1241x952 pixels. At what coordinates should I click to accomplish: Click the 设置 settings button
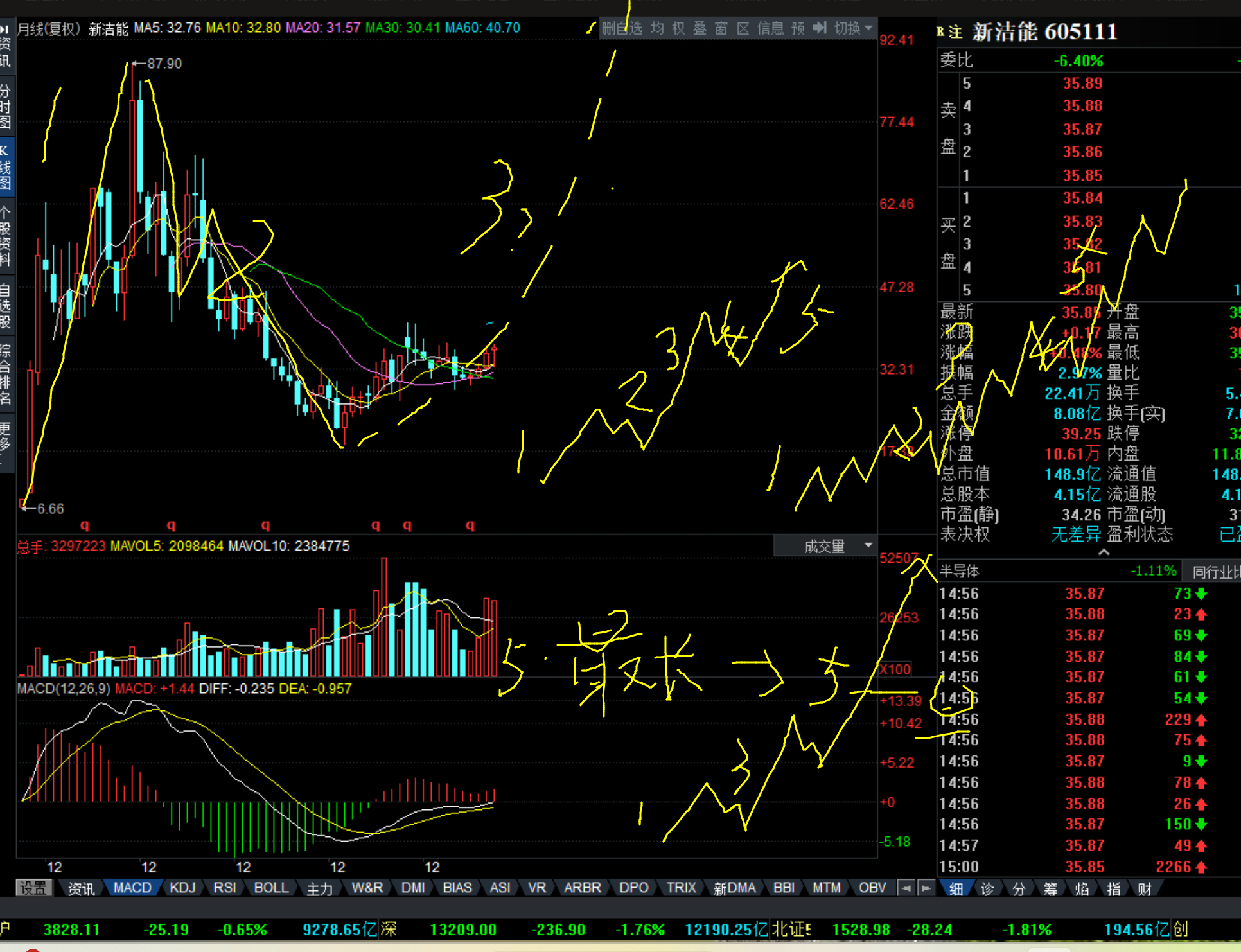[x=33, y=888]
